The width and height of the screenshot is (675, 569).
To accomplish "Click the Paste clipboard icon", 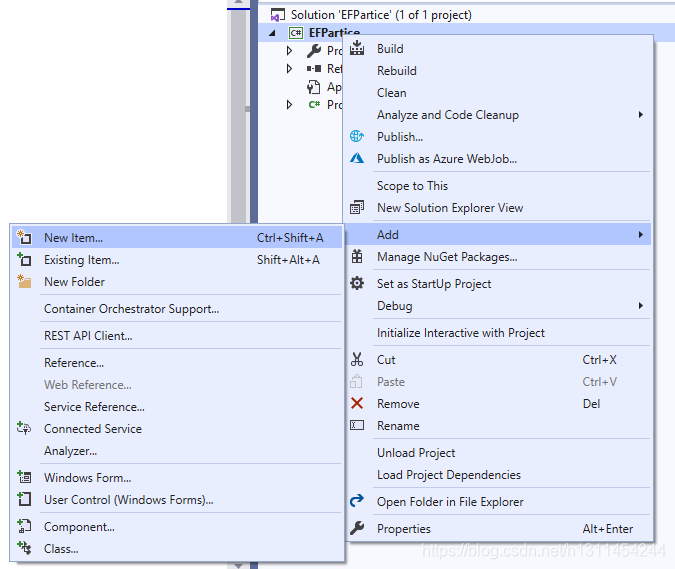I will [x=356, y=381].
